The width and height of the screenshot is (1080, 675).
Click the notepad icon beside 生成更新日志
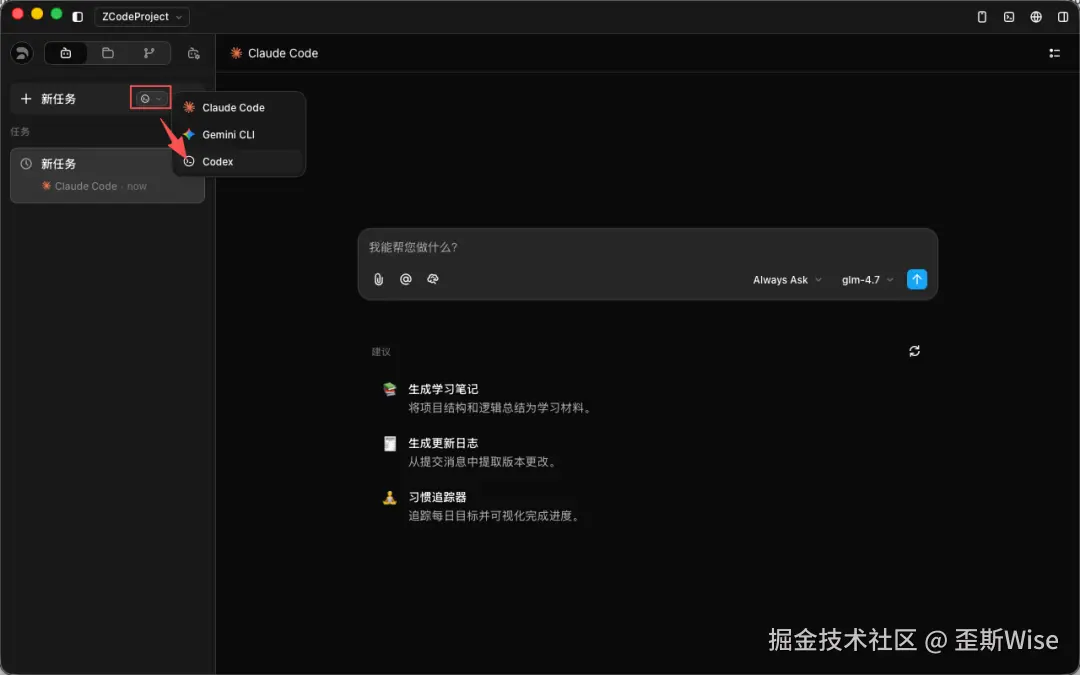point(390,444)
